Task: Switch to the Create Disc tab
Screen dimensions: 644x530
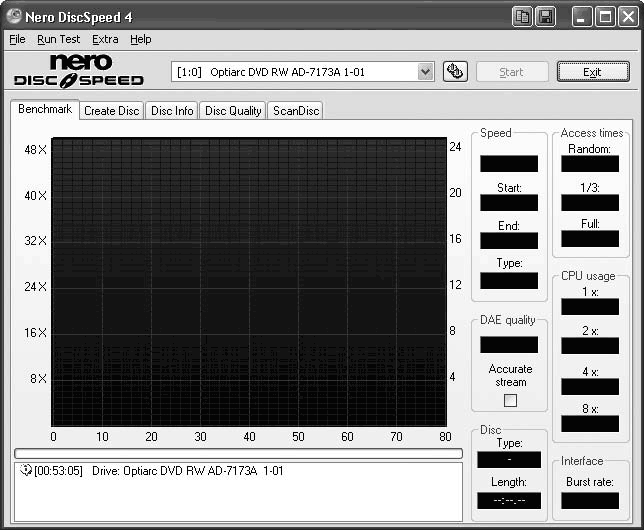Action: (x=112, y=111)
